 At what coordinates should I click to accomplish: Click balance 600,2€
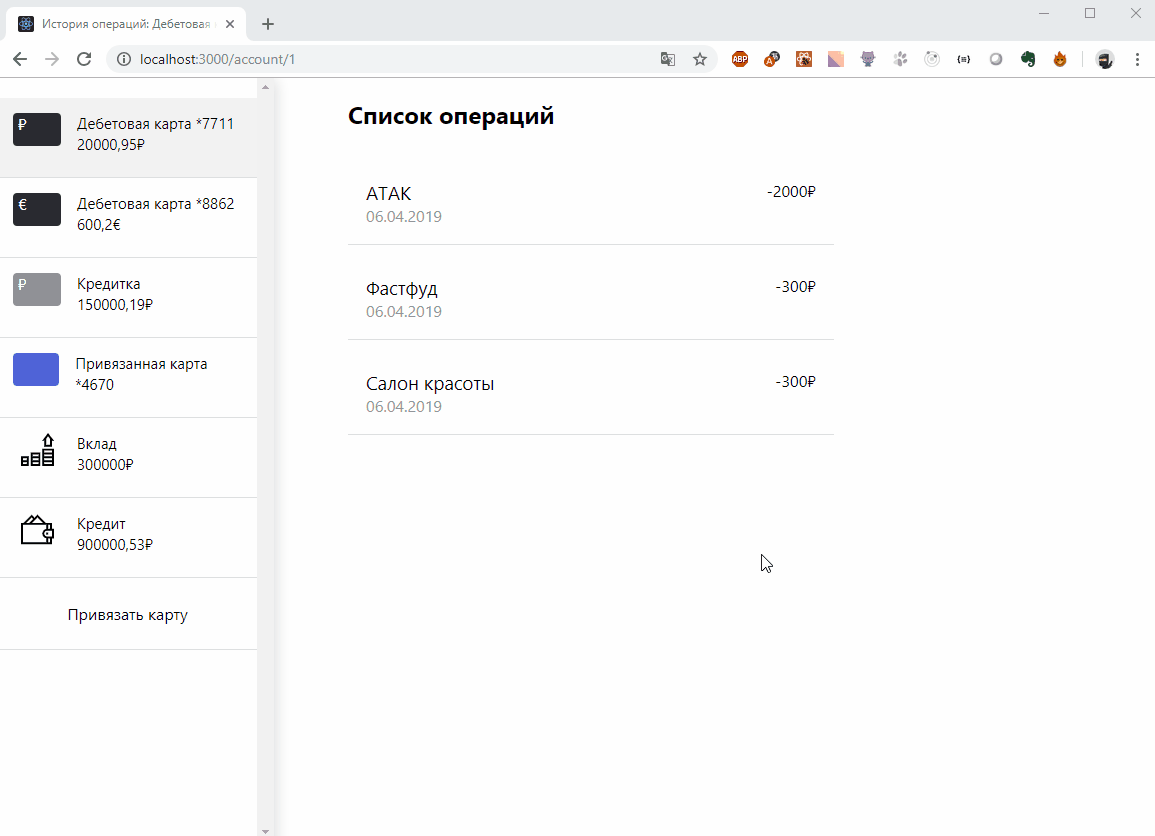[99, 225]
